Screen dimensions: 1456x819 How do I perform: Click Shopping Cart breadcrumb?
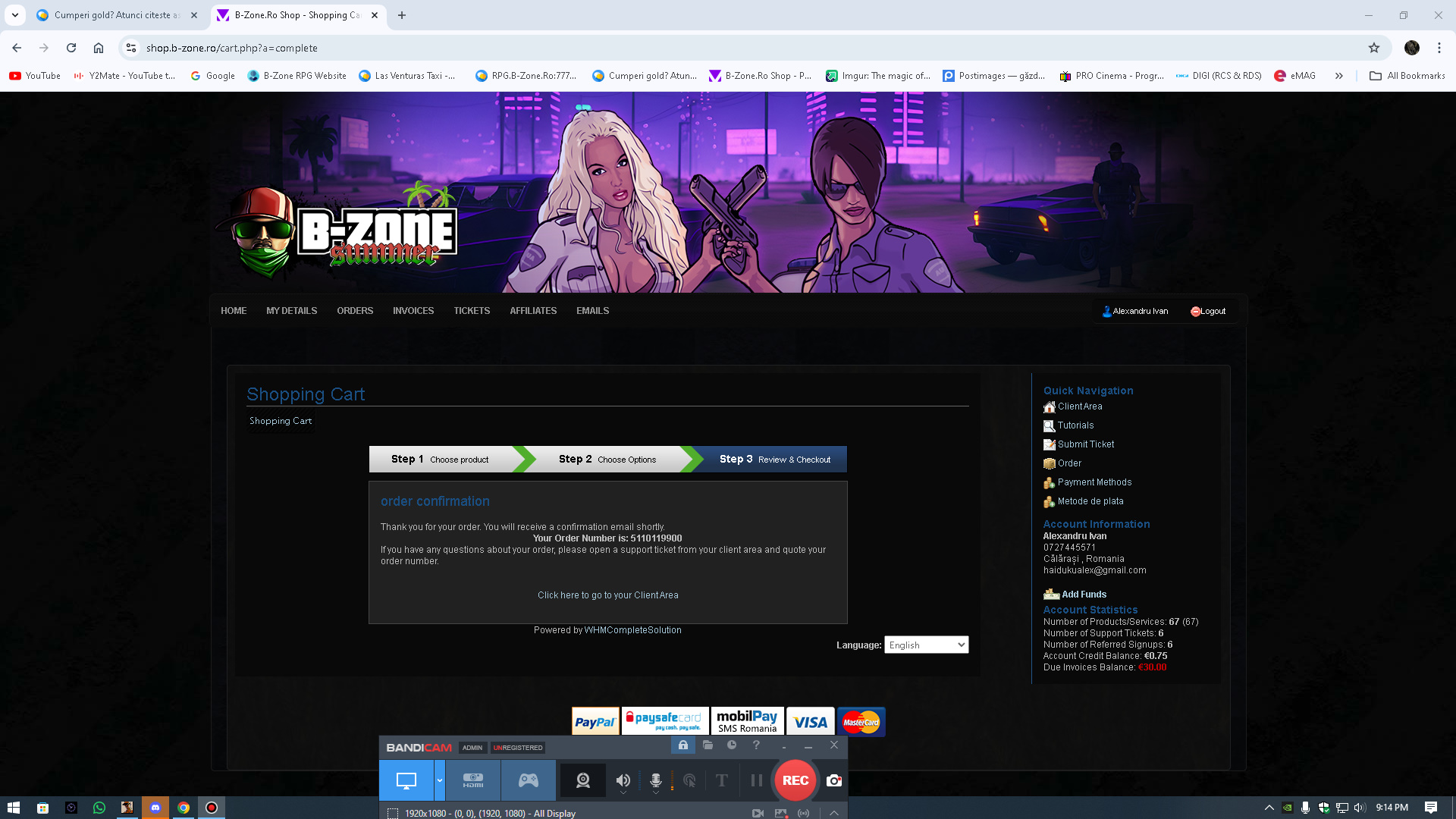tap(281, 421)
